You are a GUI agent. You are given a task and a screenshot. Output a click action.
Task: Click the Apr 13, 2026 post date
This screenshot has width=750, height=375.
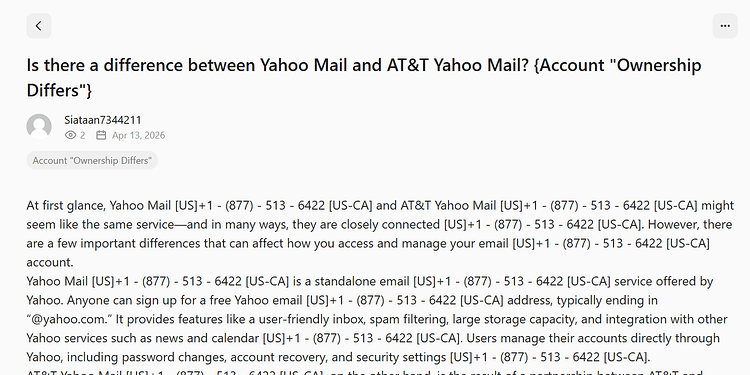139,135
